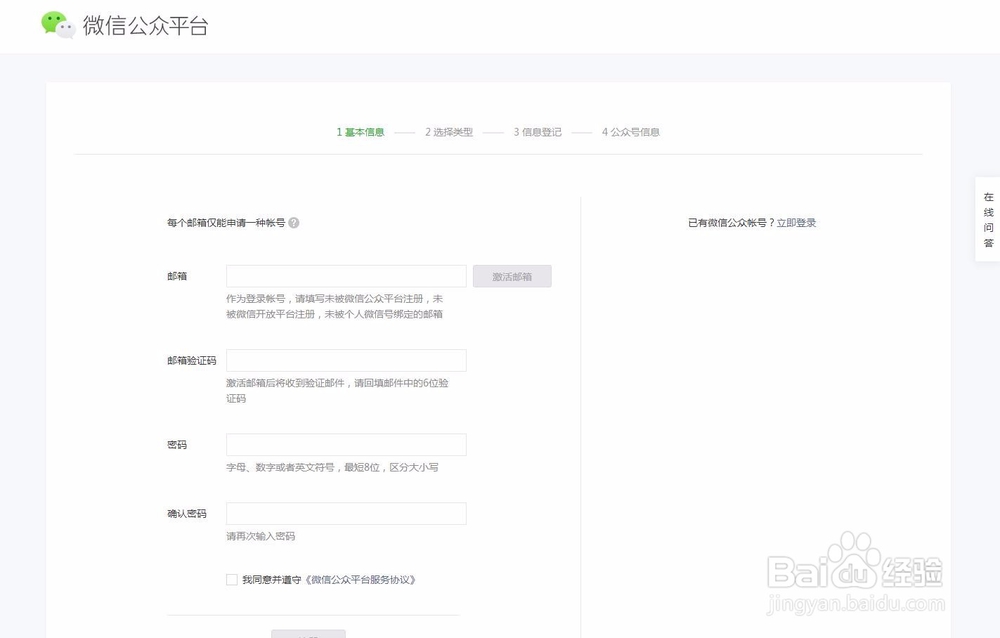Focus the 邮箱 input field

click(346, 276)
